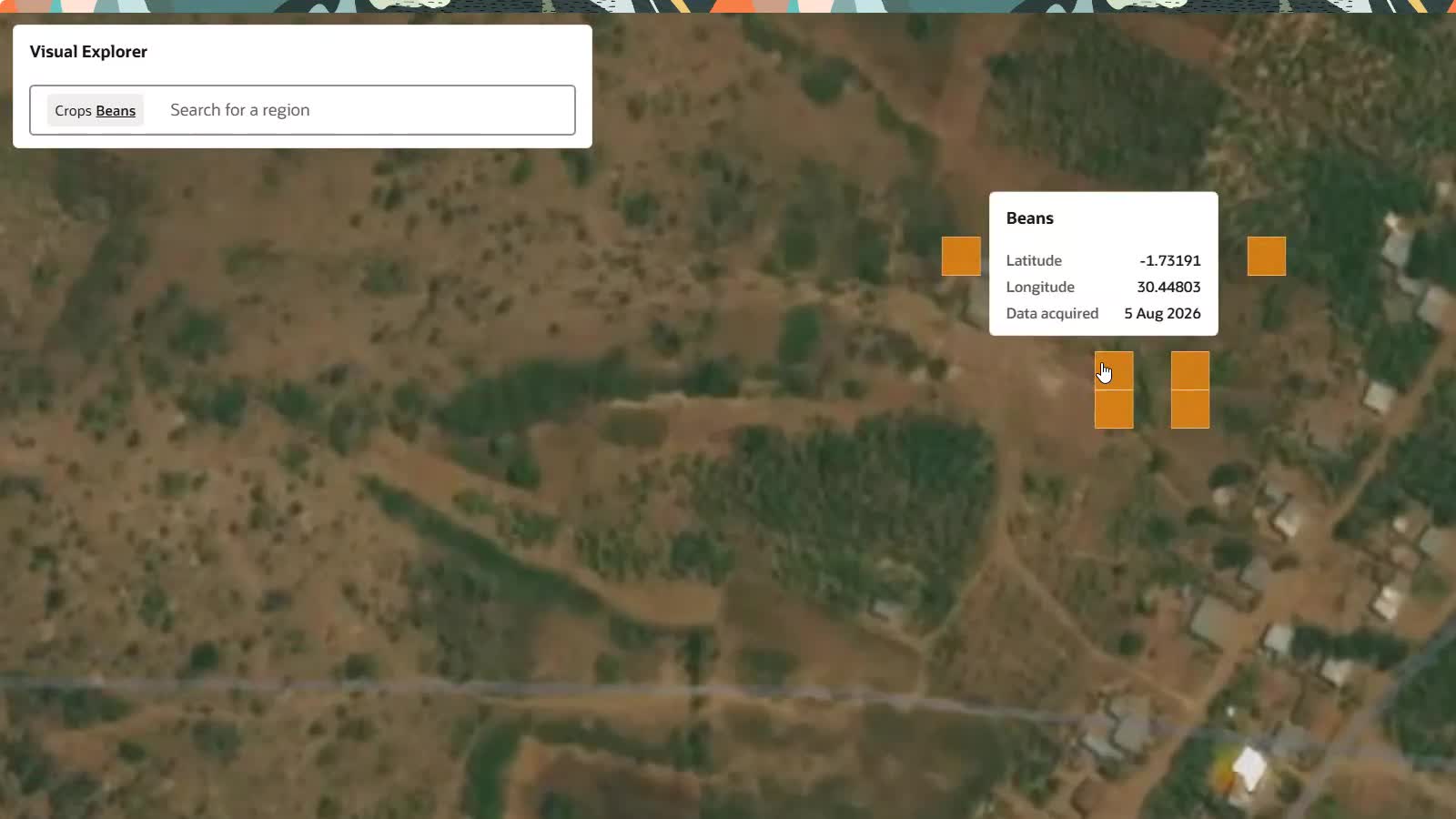
Task: Click the Beans title in popup
Action: coord(1029,218)
